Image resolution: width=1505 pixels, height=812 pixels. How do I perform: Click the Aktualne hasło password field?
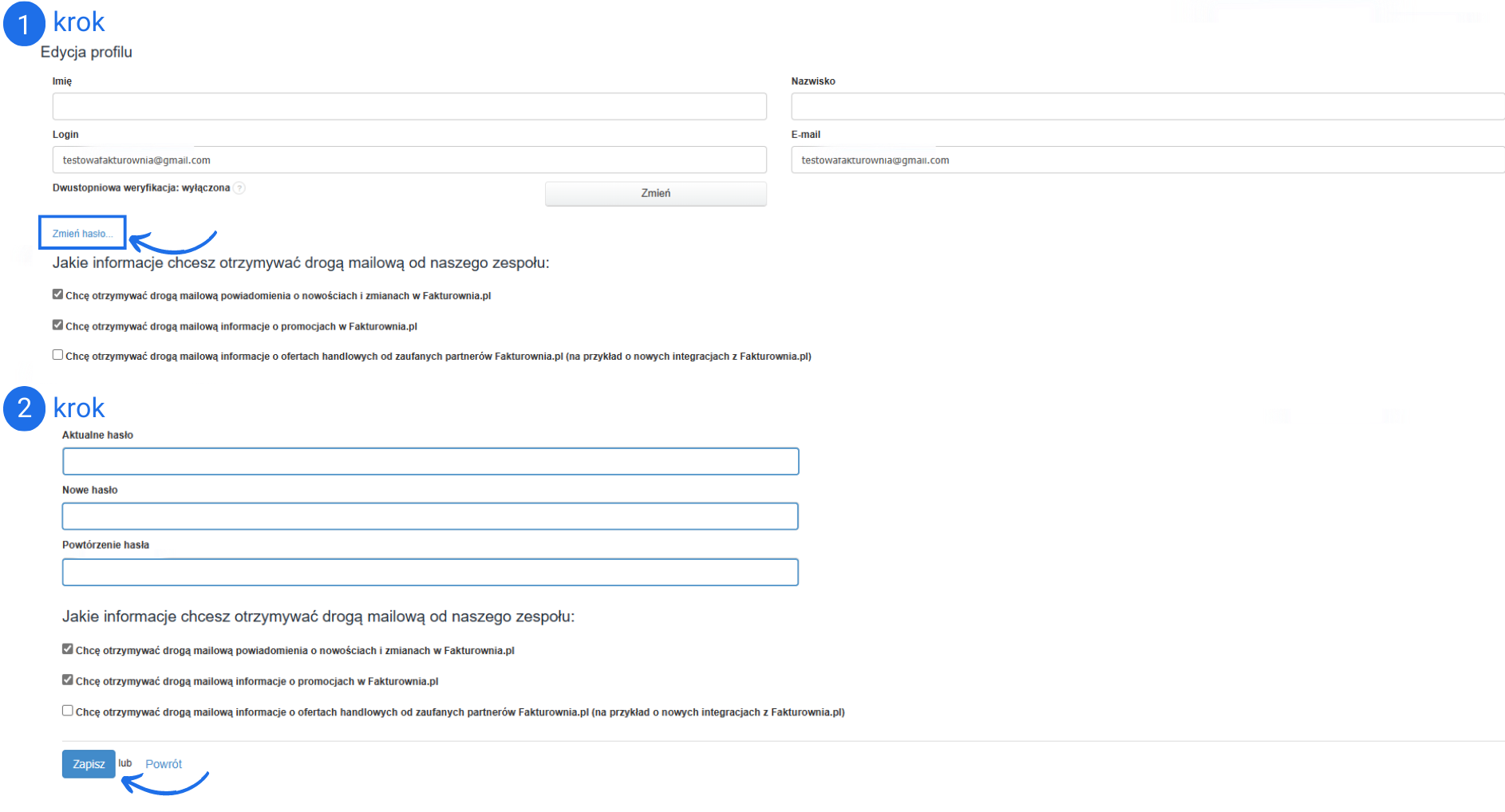coord(431,462)
